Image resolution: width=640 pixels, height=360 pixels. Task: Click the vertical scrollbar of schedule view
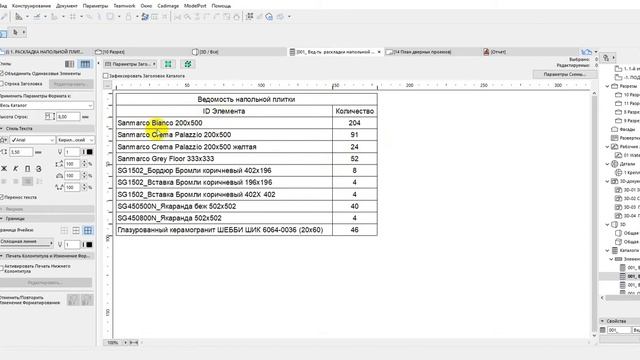pyautogui.click(x=594, y=214)
